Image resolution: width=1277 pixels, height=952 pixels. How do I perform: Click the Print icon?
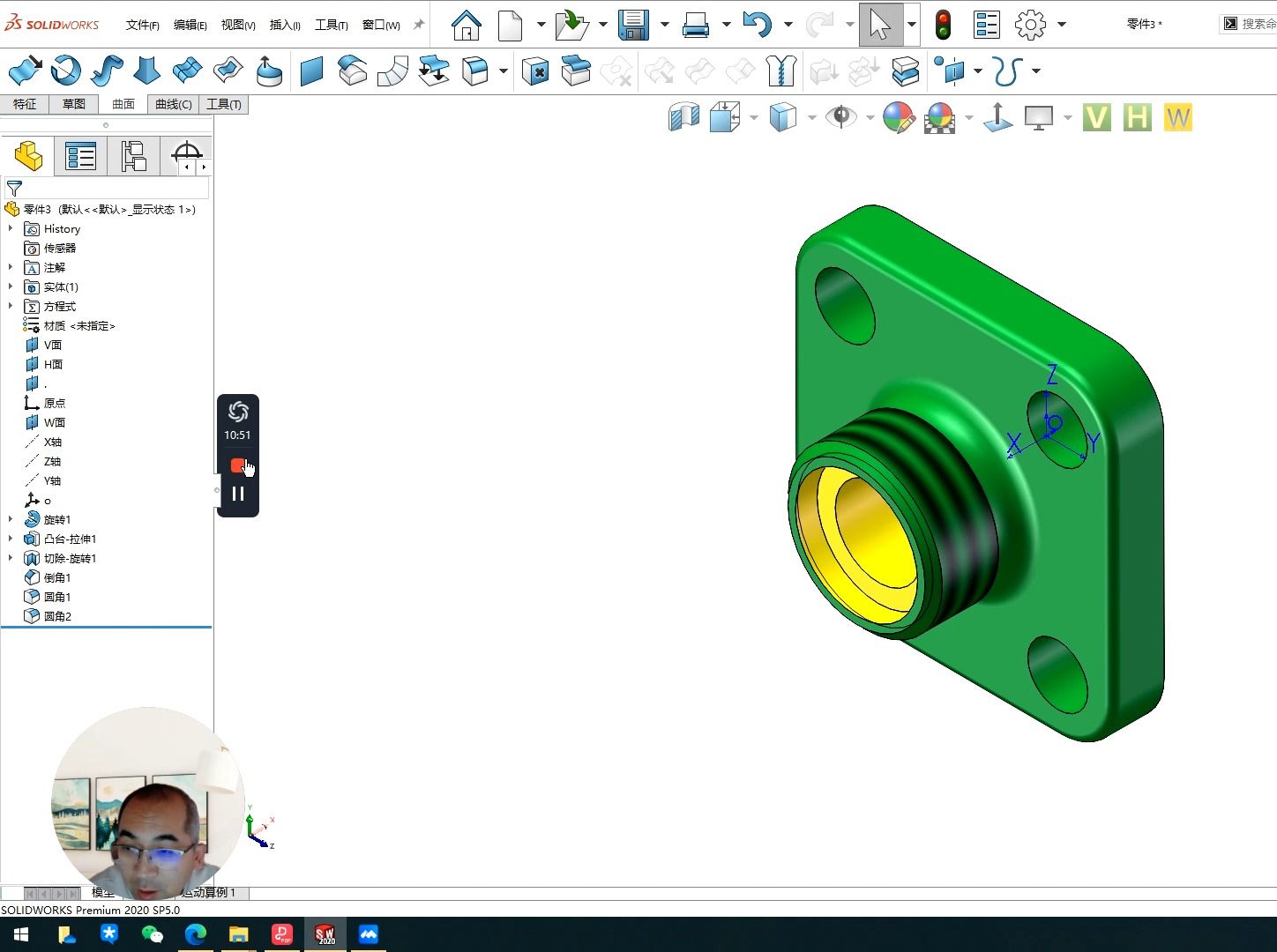point(696,25)
